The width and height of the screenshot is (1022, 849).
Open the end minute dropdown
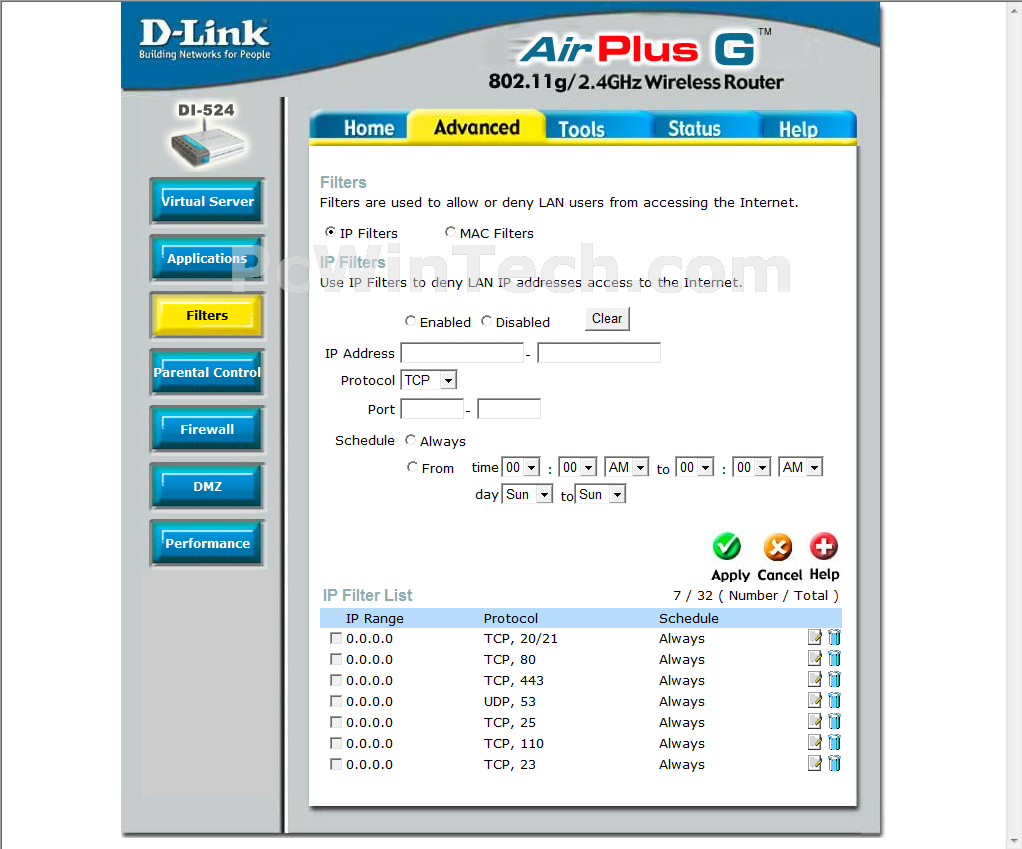pyautogui.click(x=752, y=467)
